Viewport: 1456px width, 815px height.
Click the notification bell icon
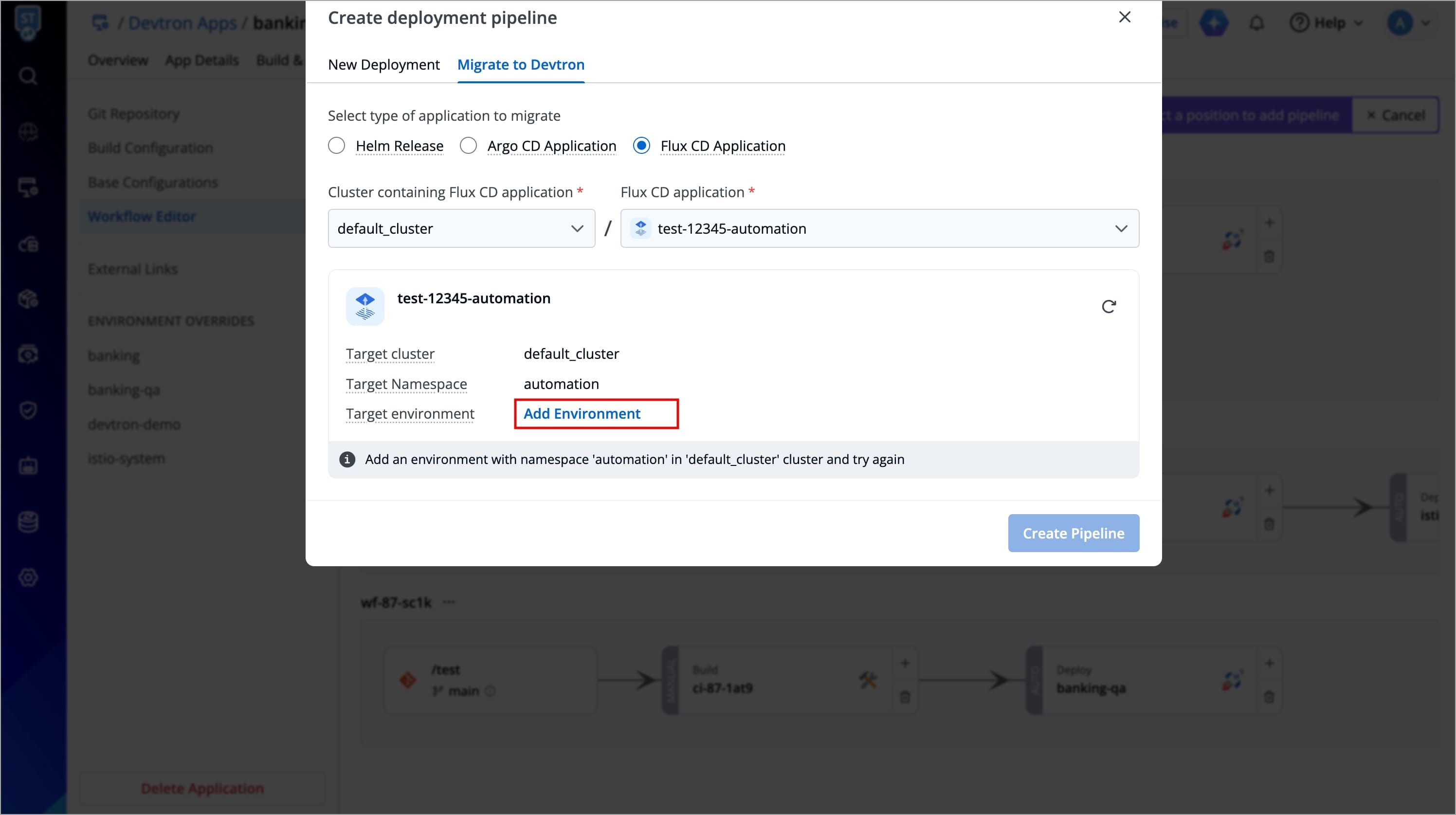[x=1256, y=23]
